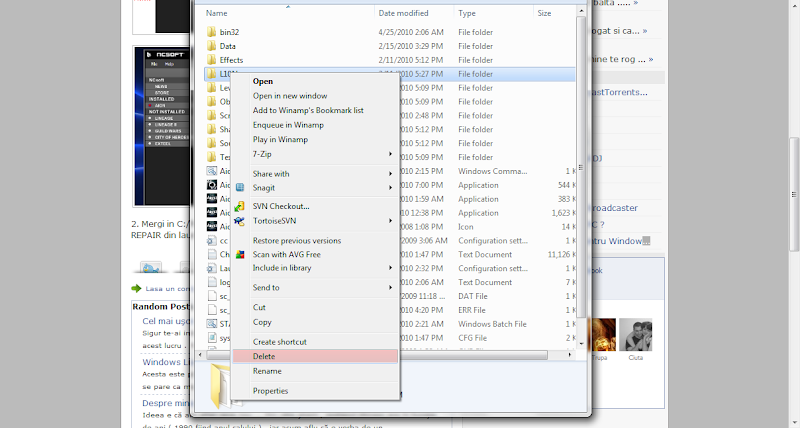Screen dimensions: 800x428
Task: Expand the Snagit submenu arrow
Action: pos(390,188)
